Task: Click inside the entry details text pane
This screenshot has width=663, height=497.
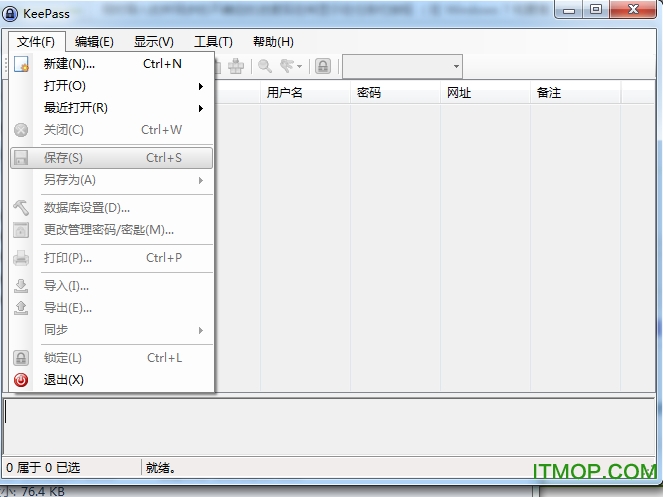Action: pos(329,426)
